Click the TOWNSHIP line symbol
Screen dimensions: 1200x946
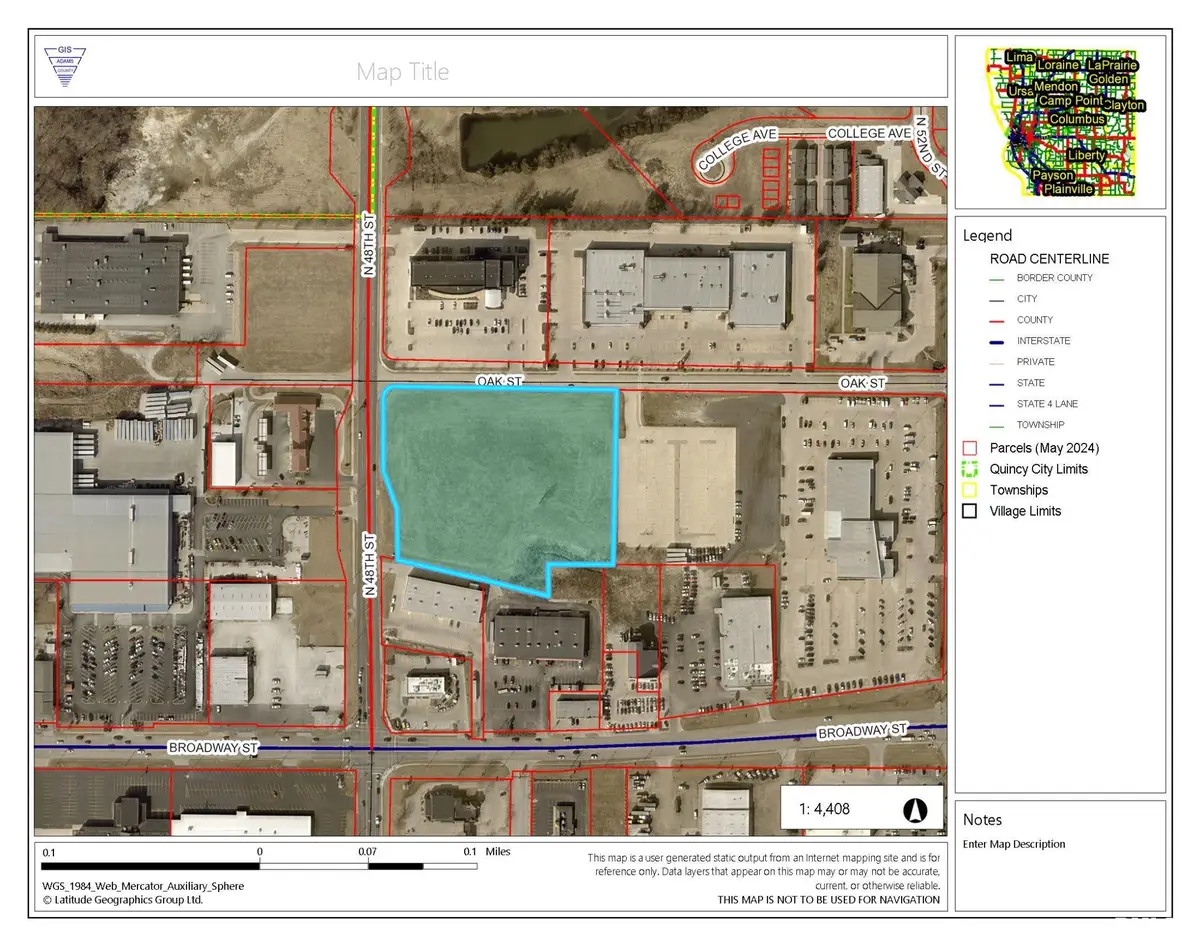coord(995,425)
